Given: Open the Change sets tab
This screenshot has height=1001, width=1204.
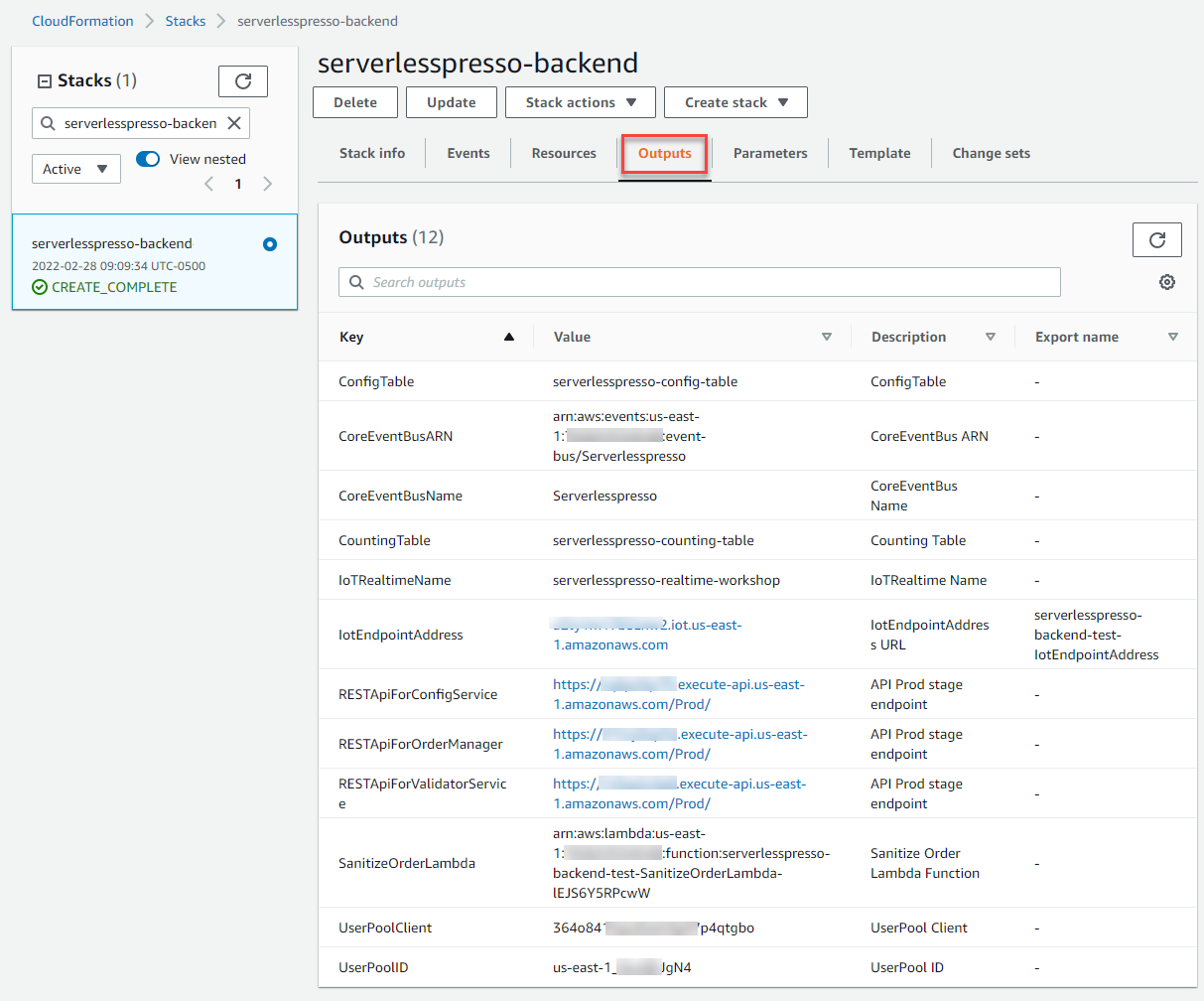Looking at the screenshot, I should [x=992, y=153].
